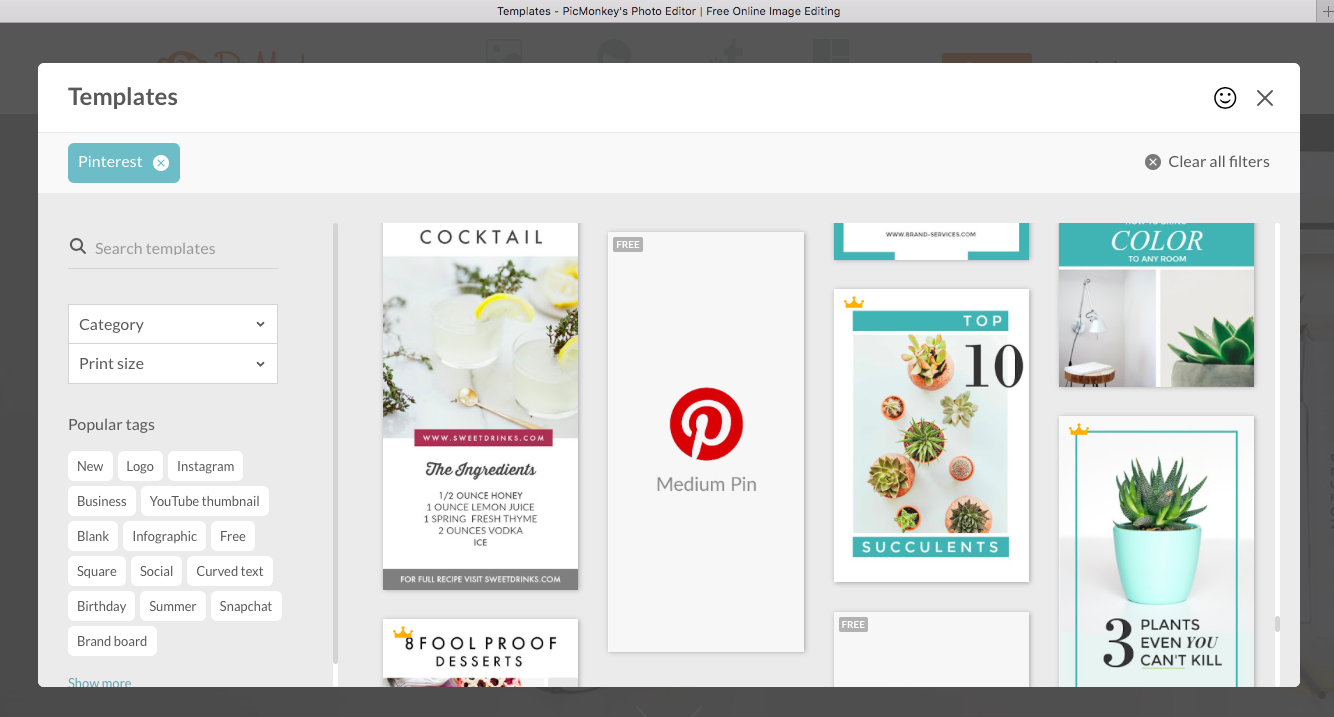Viewport: 1334px width, 717px height.
Task: Open the Top 10 Succulents template
Action: point(931,435)
